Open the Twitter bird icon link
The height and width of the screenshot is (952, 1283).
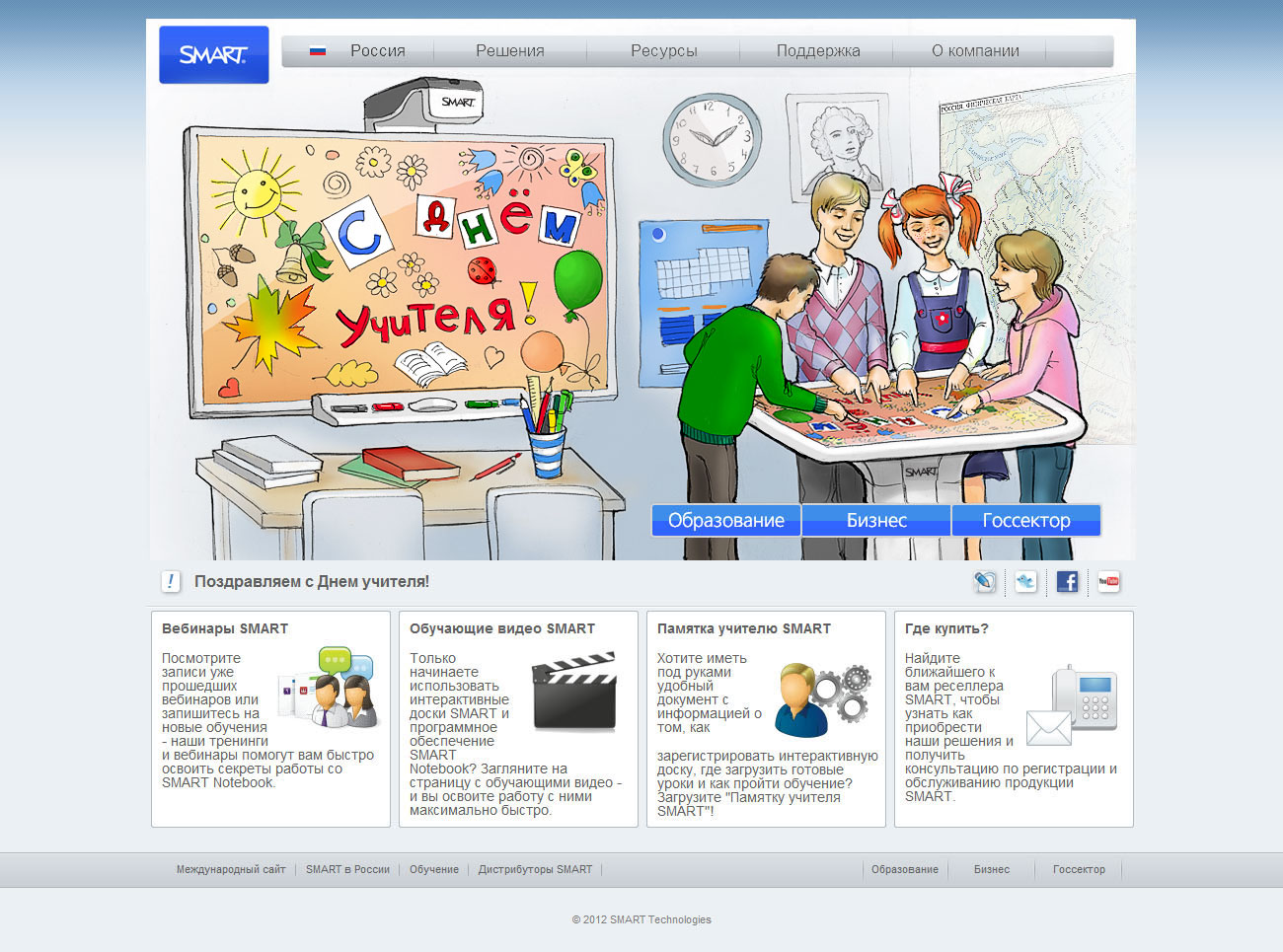[1026, 582]
